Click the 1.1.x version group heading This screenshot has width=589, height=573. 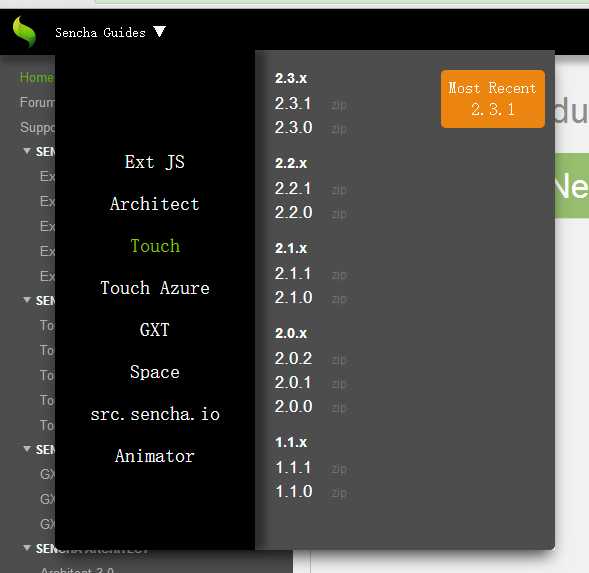pyautogui.click(x=291, y=442)
